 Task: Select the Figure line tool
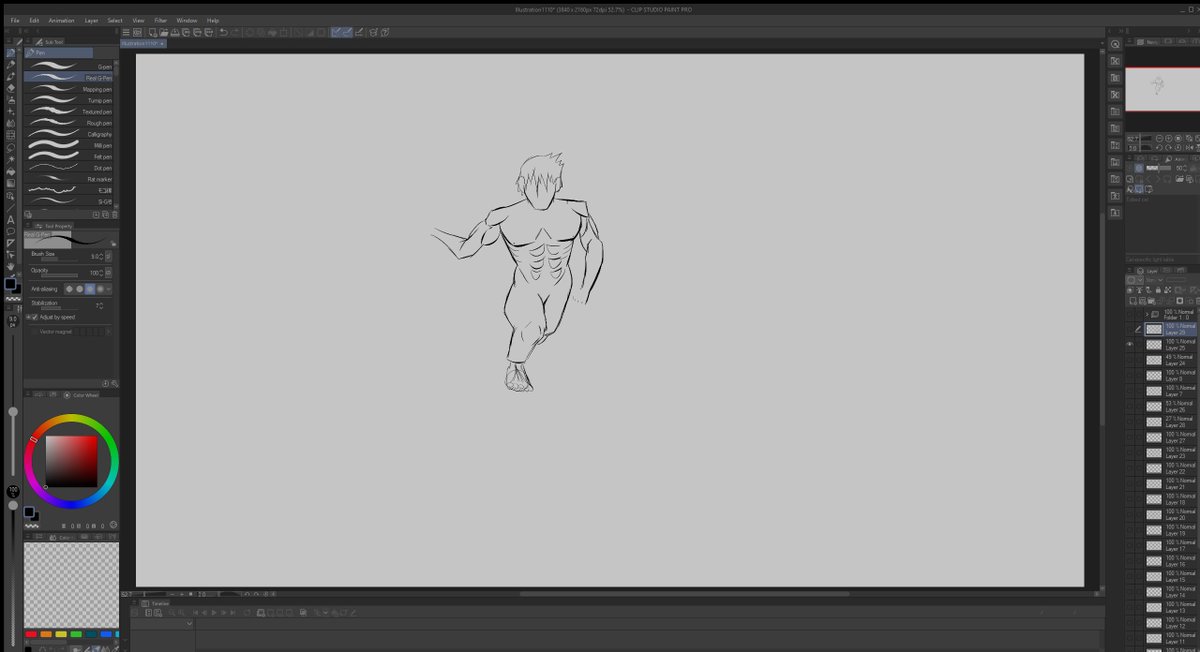click(x=10, y=207)
